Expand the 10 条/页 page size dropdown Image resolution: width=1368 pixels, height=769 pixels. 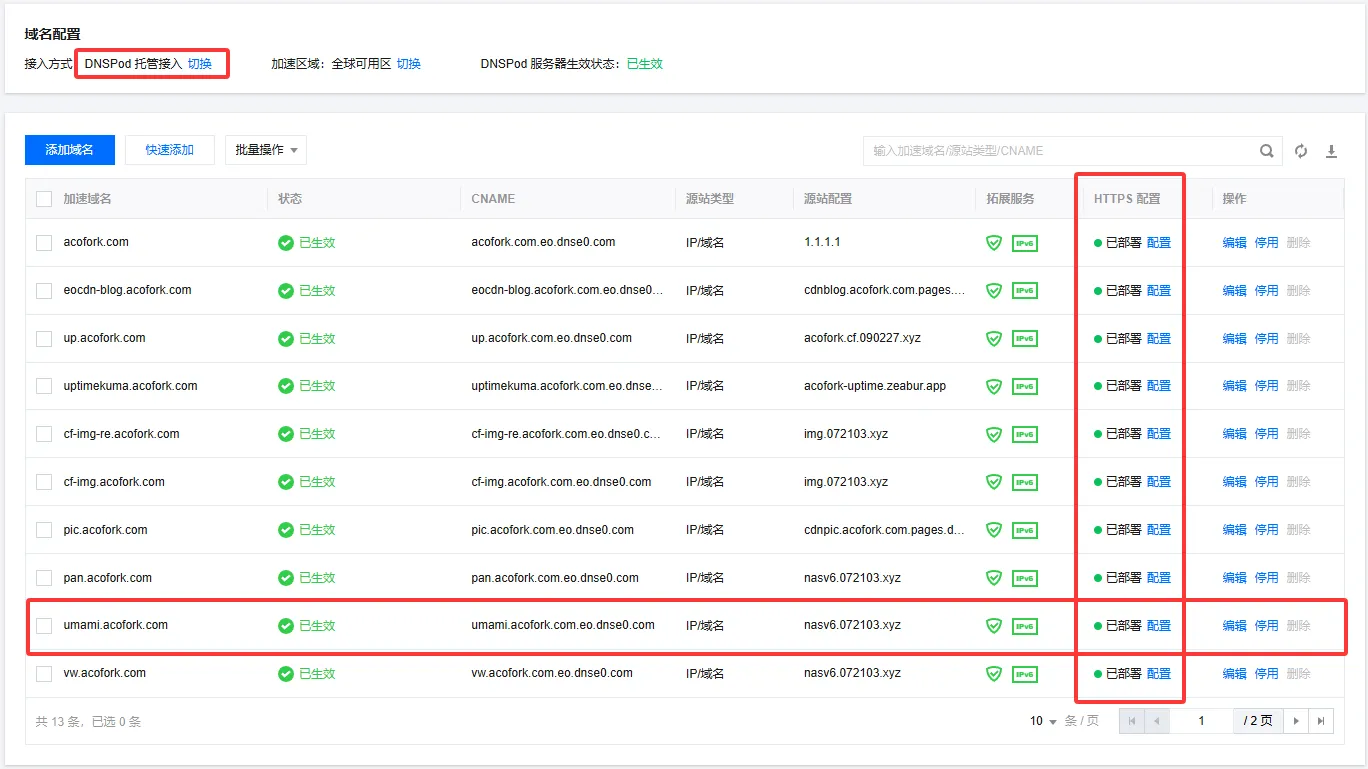[x=1043, y=721]
